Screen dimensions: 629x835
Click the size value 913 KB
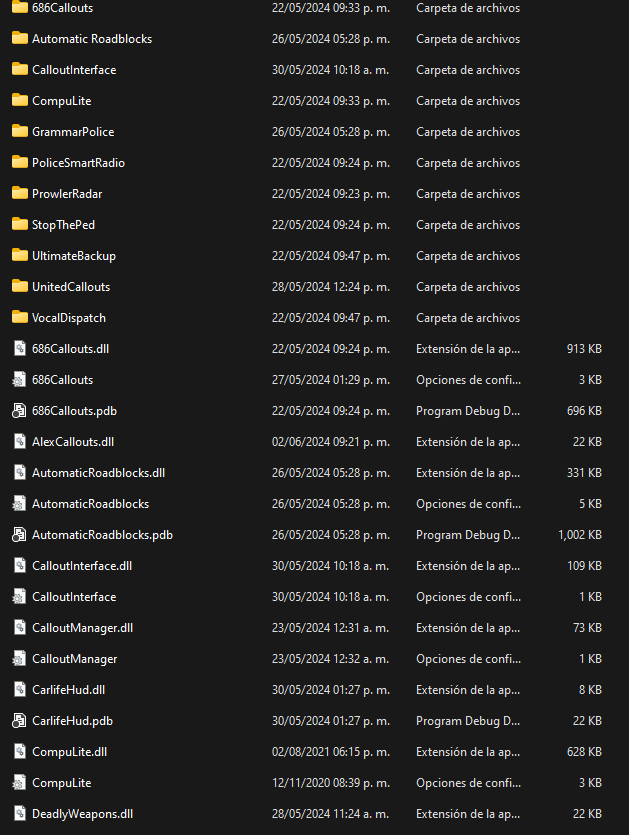584,349
